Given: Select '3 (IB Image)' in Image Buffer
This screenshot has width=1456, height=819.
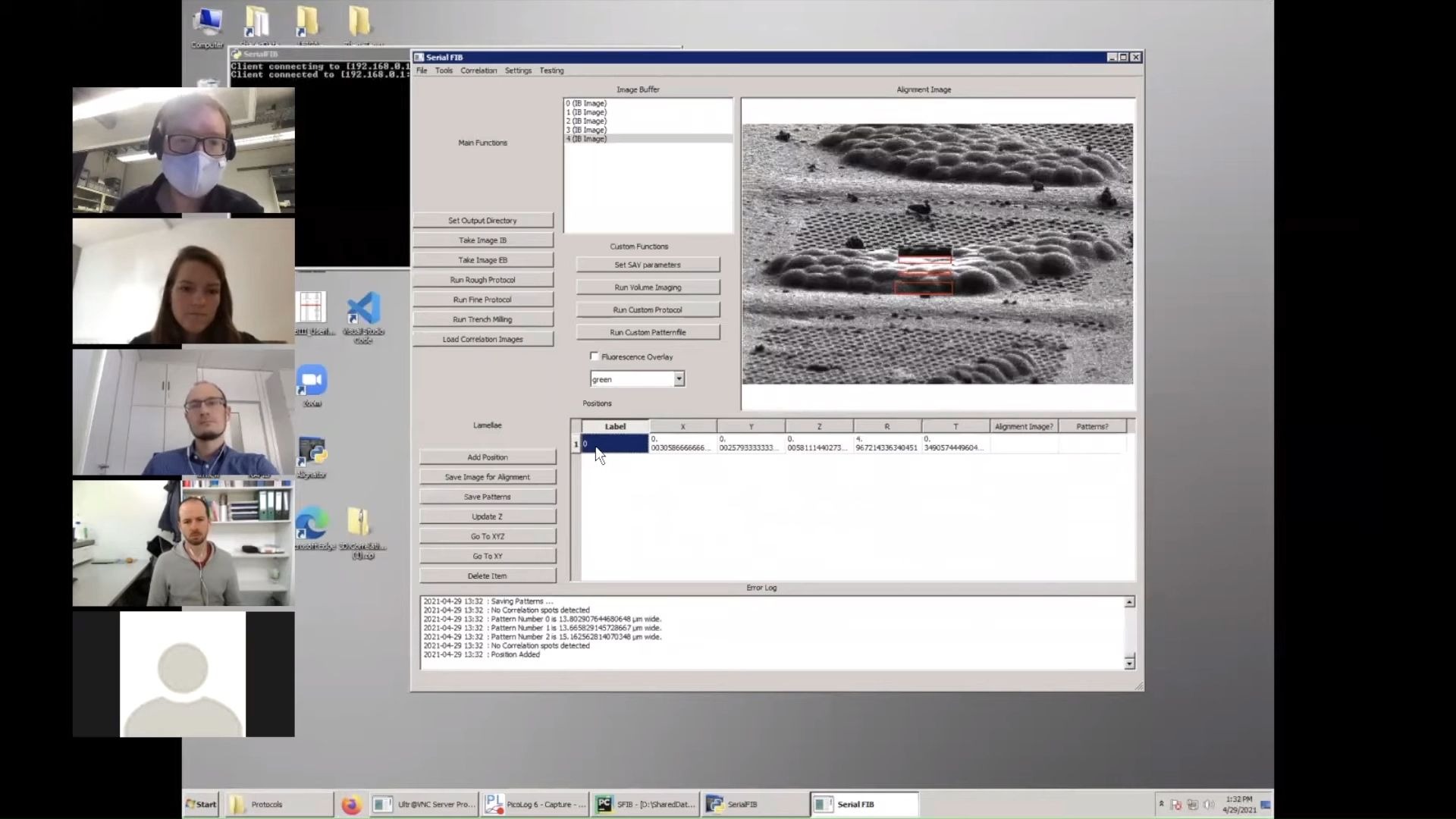Looking at the screenshot, I should [x=648, y=130].
